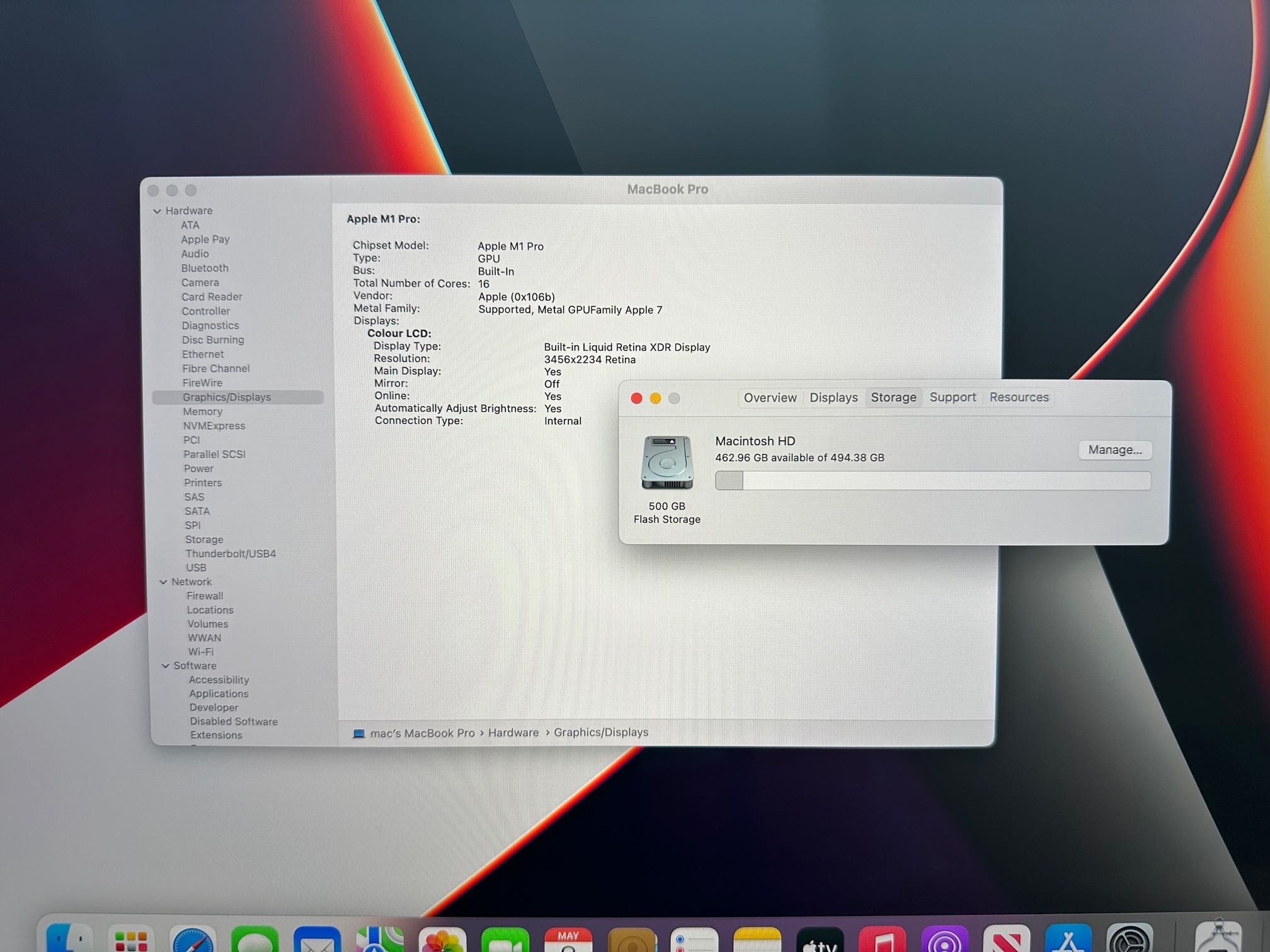Collapse the Software section

(166, 666)
